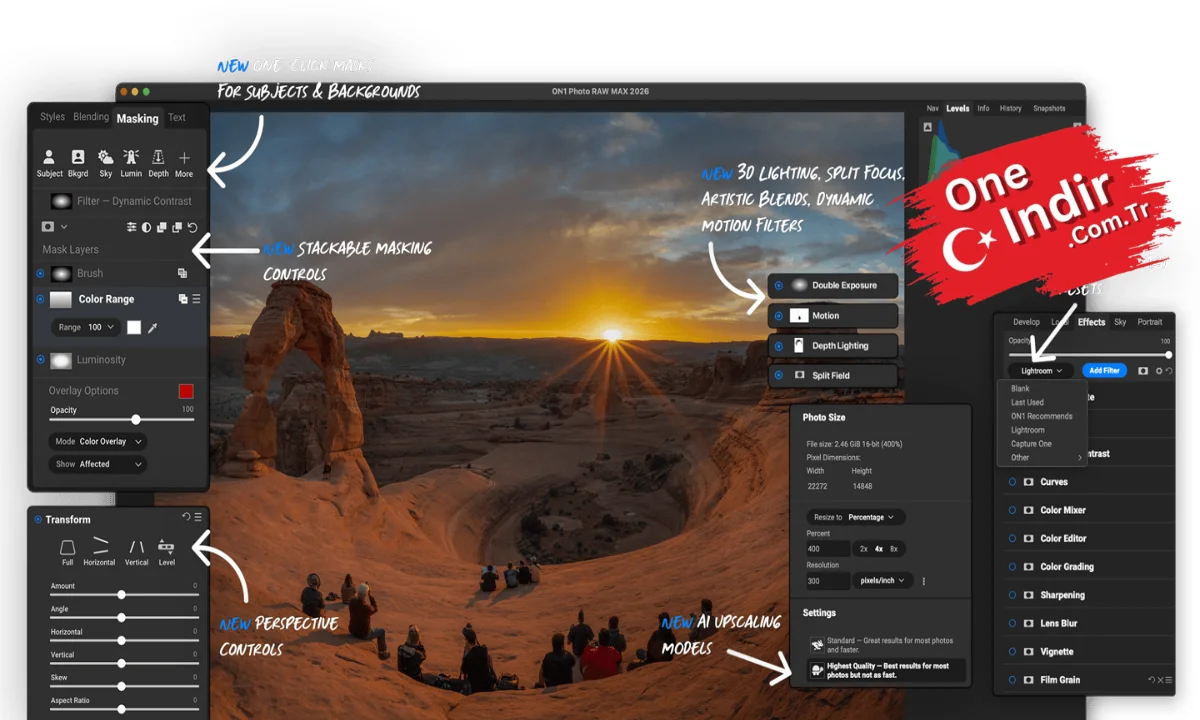Toggle the Split Field filter
1200x720 pixels.
click(x=778, y=376)
